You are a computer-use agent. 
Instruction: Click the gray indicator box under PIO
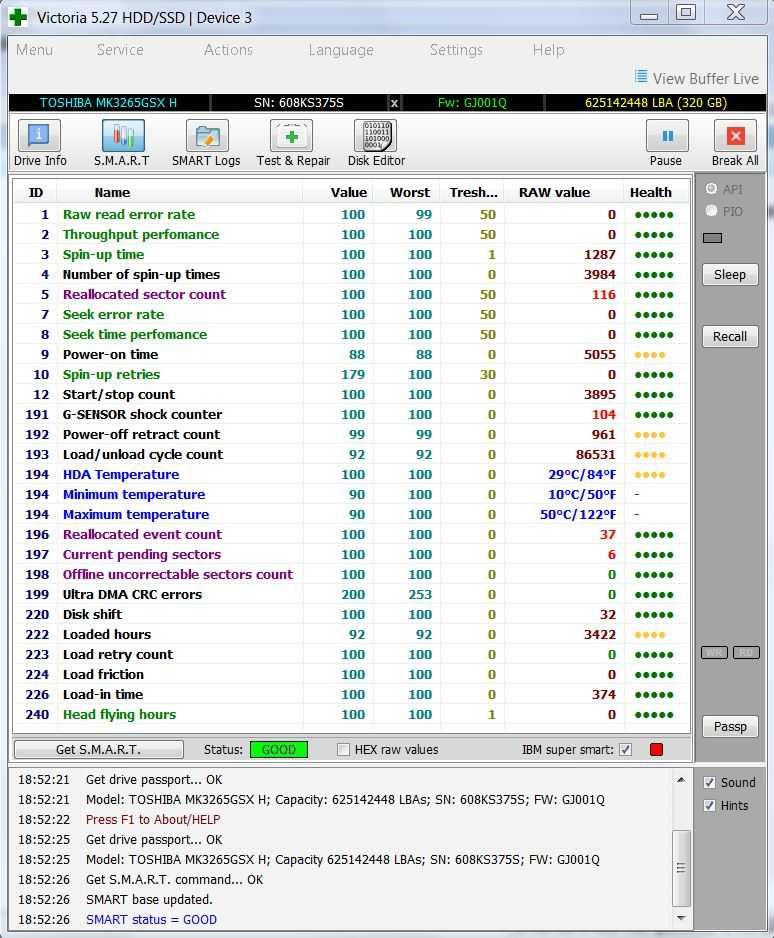712,238
